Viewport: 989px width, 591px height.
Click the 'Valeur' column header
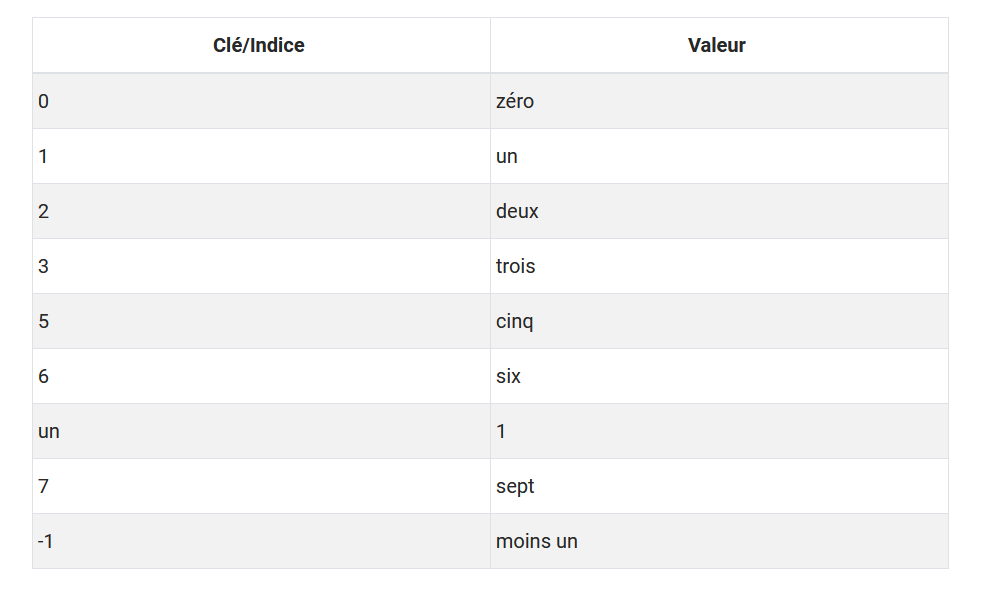pyautogui.click(x=717, y=45)
